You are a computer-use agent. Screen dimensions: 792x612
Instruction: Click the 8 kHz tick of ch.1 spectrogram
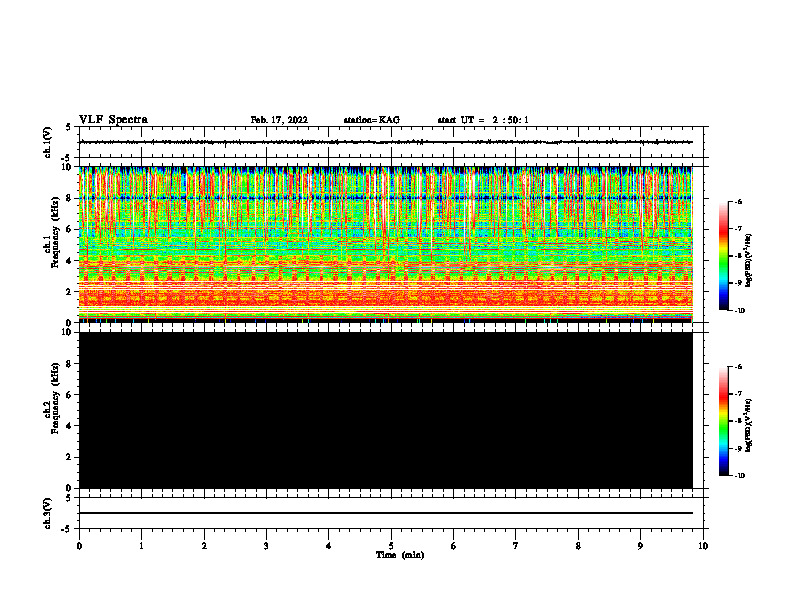[71, 198]
